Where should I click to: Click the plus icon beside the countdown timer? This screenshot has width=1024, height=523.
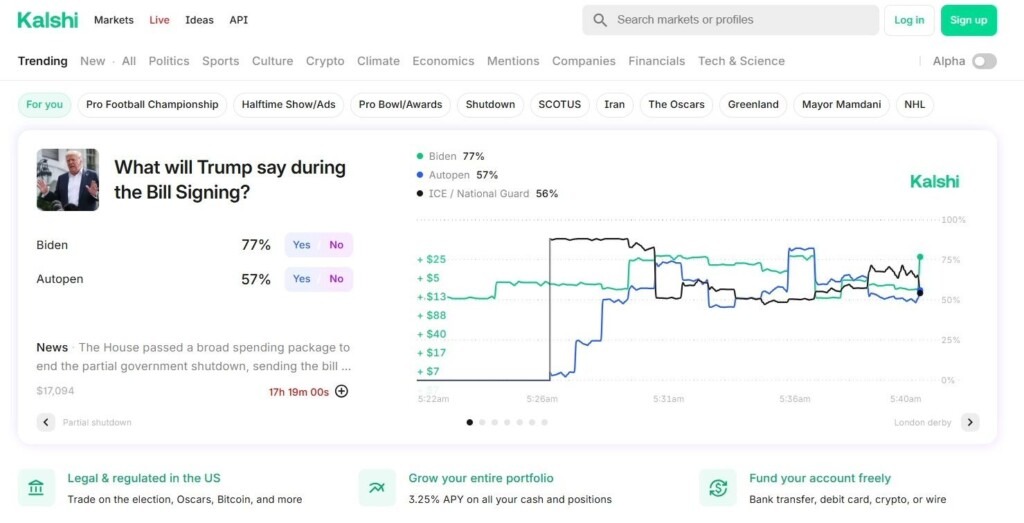342,391
